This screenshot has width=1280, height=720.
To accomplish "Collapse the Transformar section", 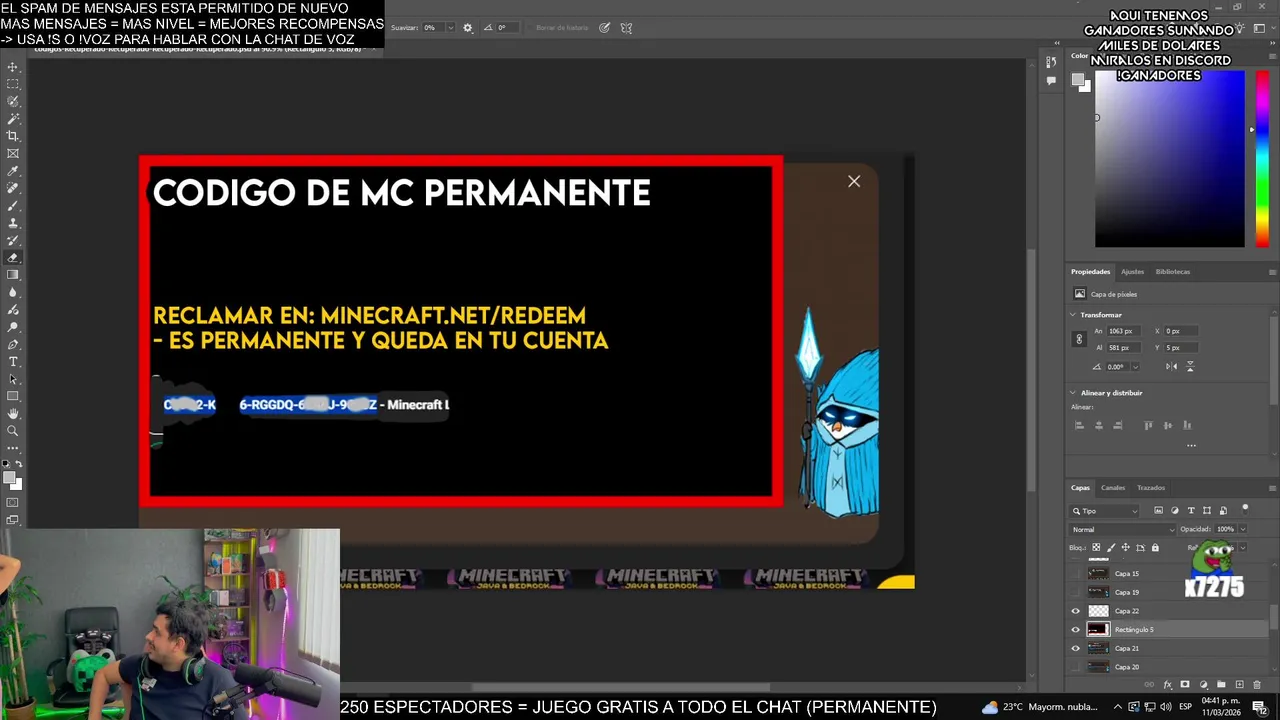I will click(x=1073, y=315).
